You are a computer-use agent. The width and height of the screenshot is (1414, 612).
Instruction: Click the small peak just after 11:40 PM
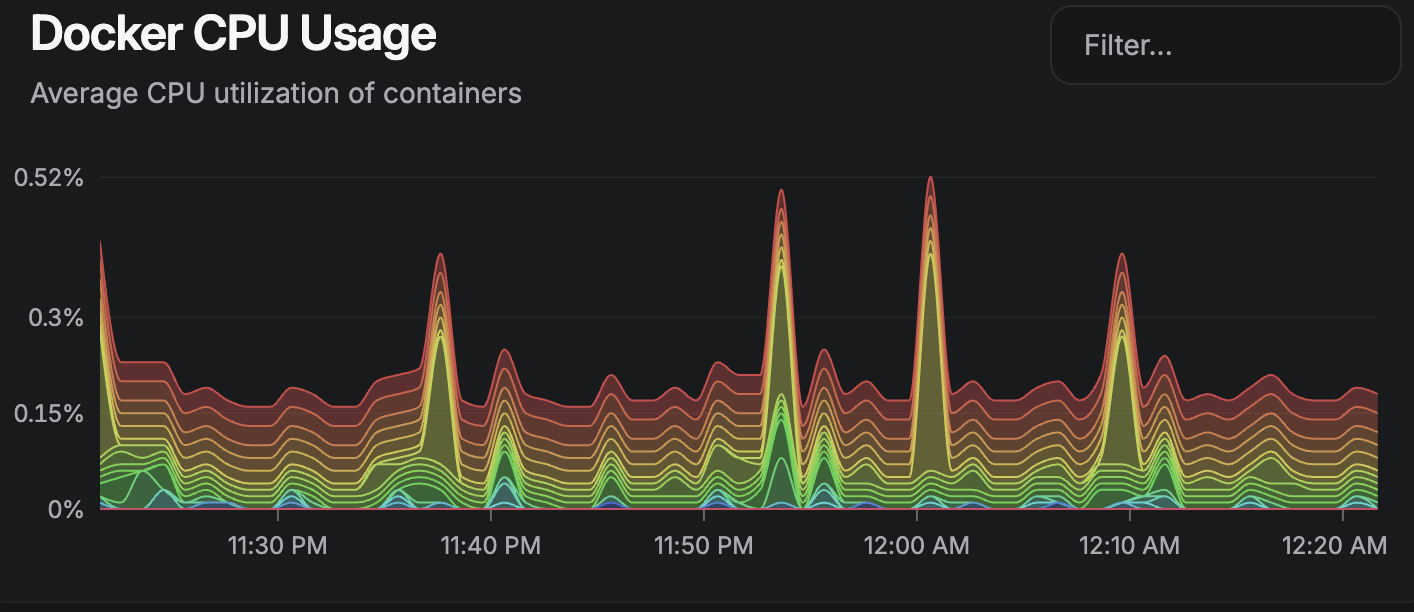(x=506, y=350)
